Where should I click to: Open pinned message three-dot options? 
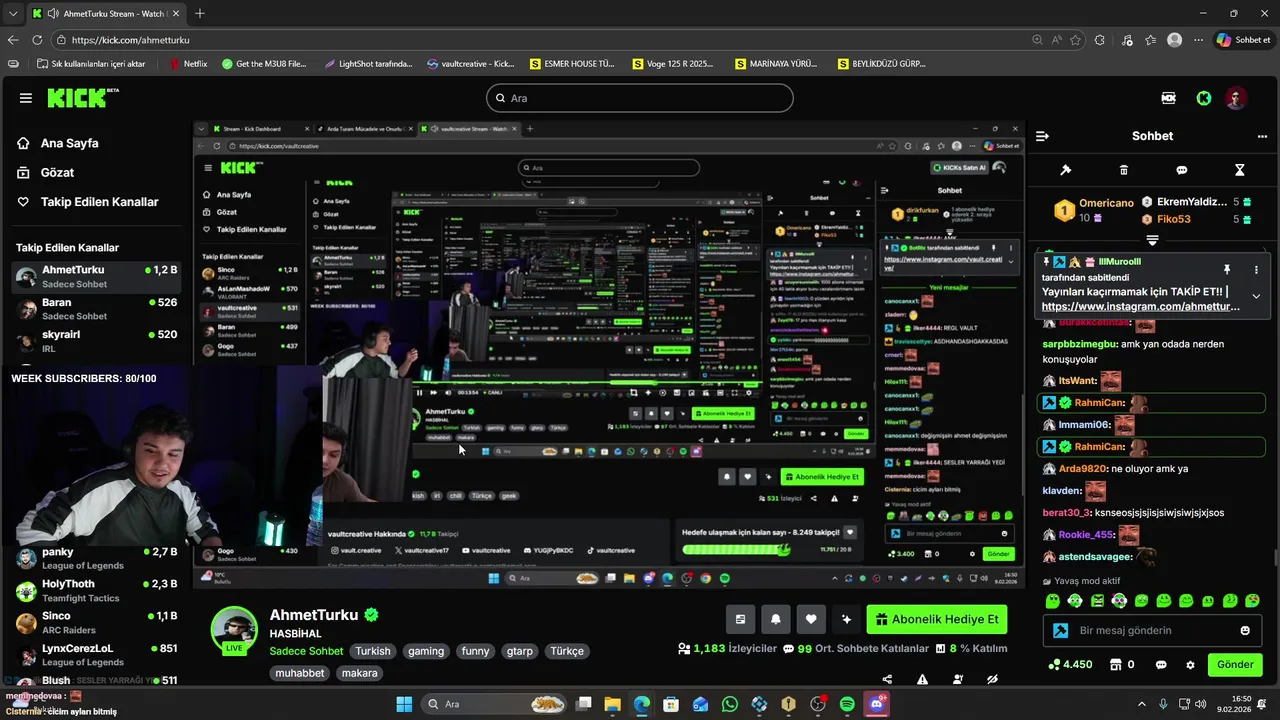point(1256,270)
